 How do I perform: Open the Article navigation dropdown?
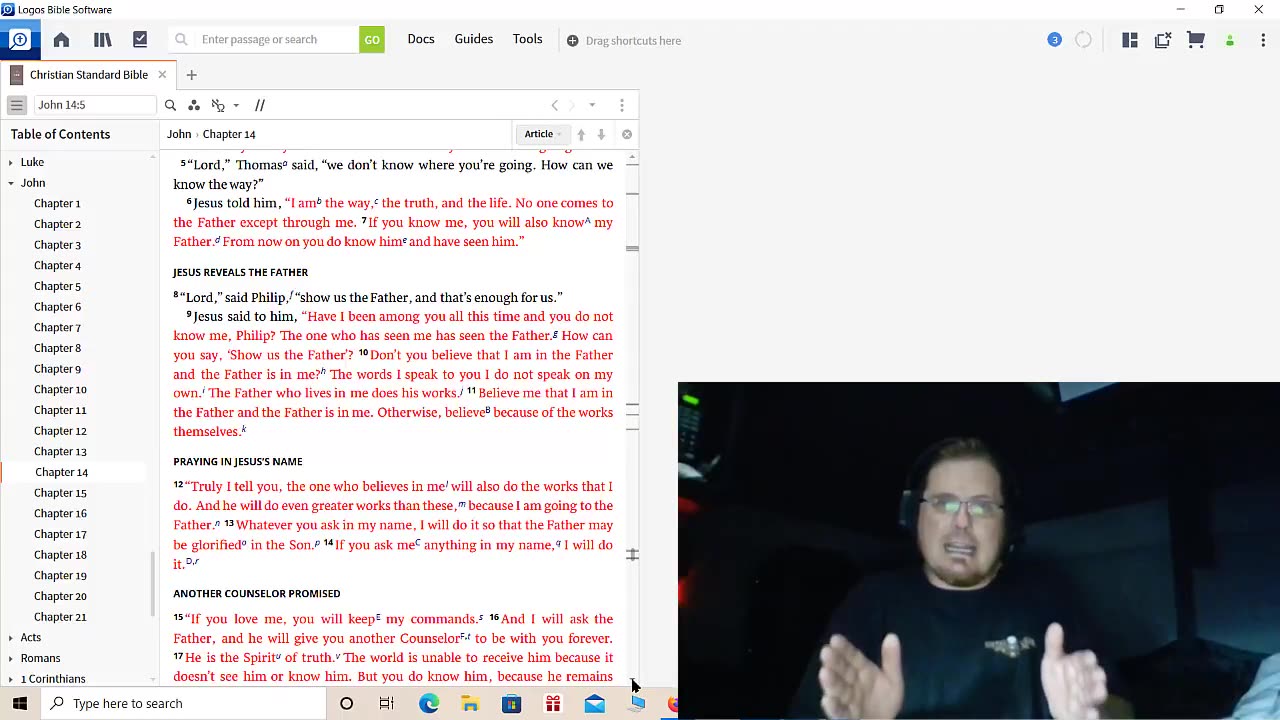(x=543, y=134)
